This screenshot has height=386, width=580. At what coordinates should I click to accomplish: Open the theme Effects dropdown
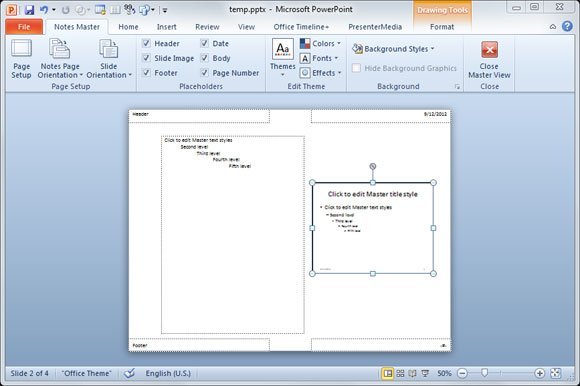[320, 73]
